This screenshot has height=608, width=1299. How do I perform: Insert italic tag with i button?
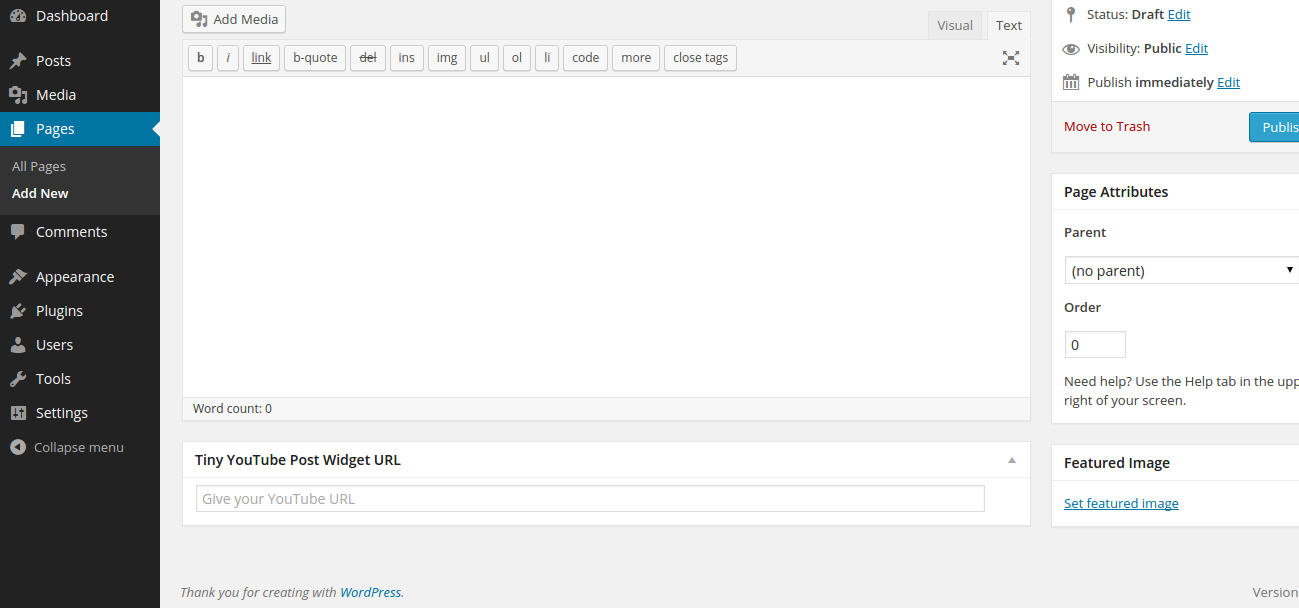click(x=228, y=58)
